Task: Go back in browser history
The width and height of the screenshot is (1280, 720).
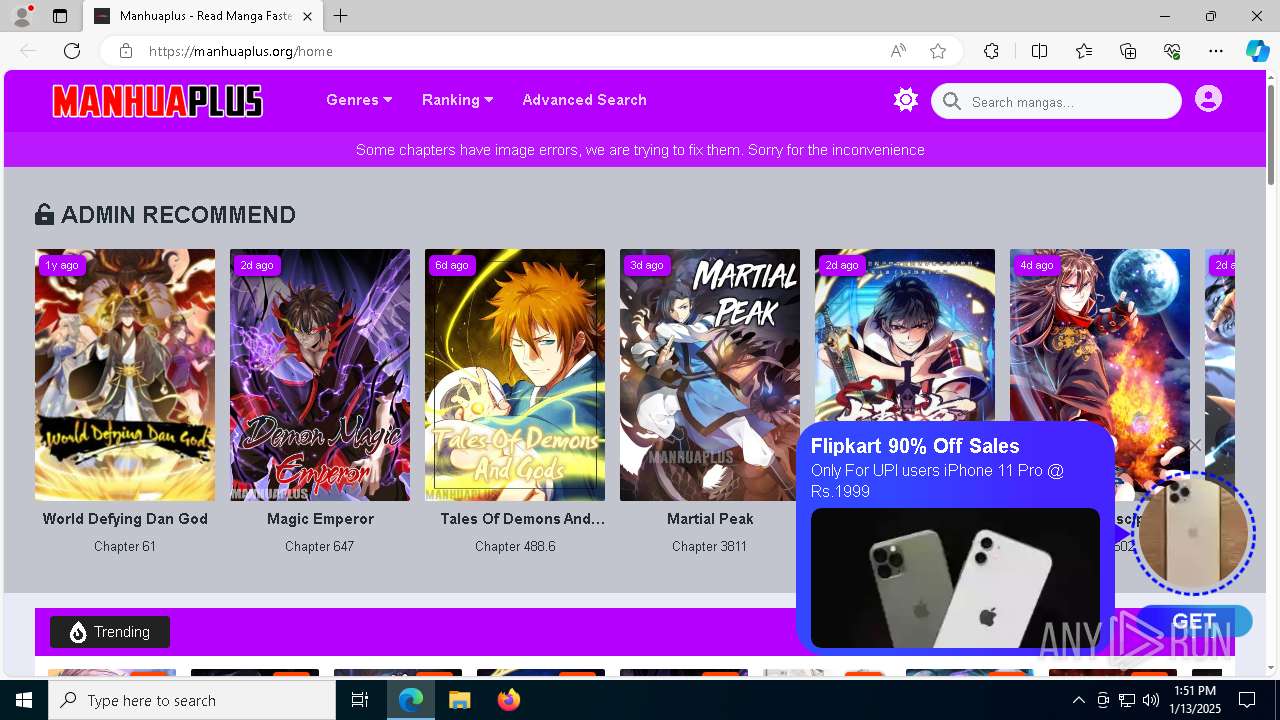Action: [28, 51]
